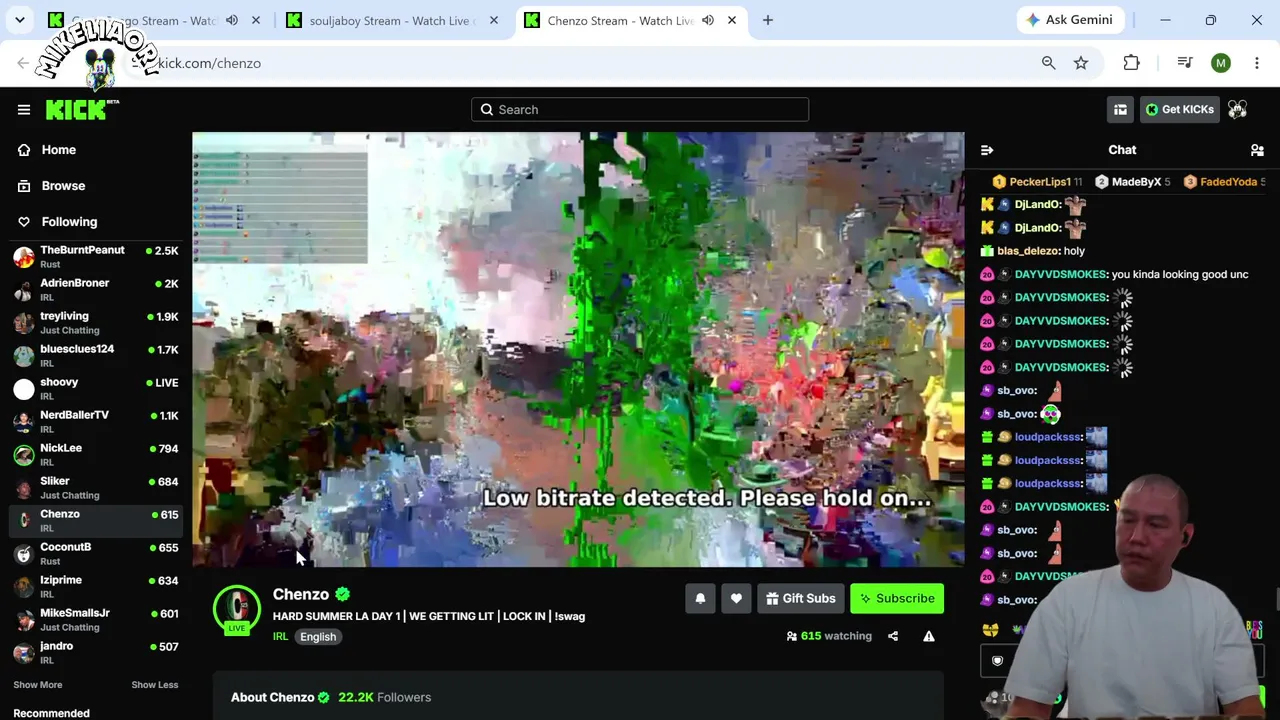
Task: Click the 'you kinda looking good unc' message
Action: coord(1180,274)
